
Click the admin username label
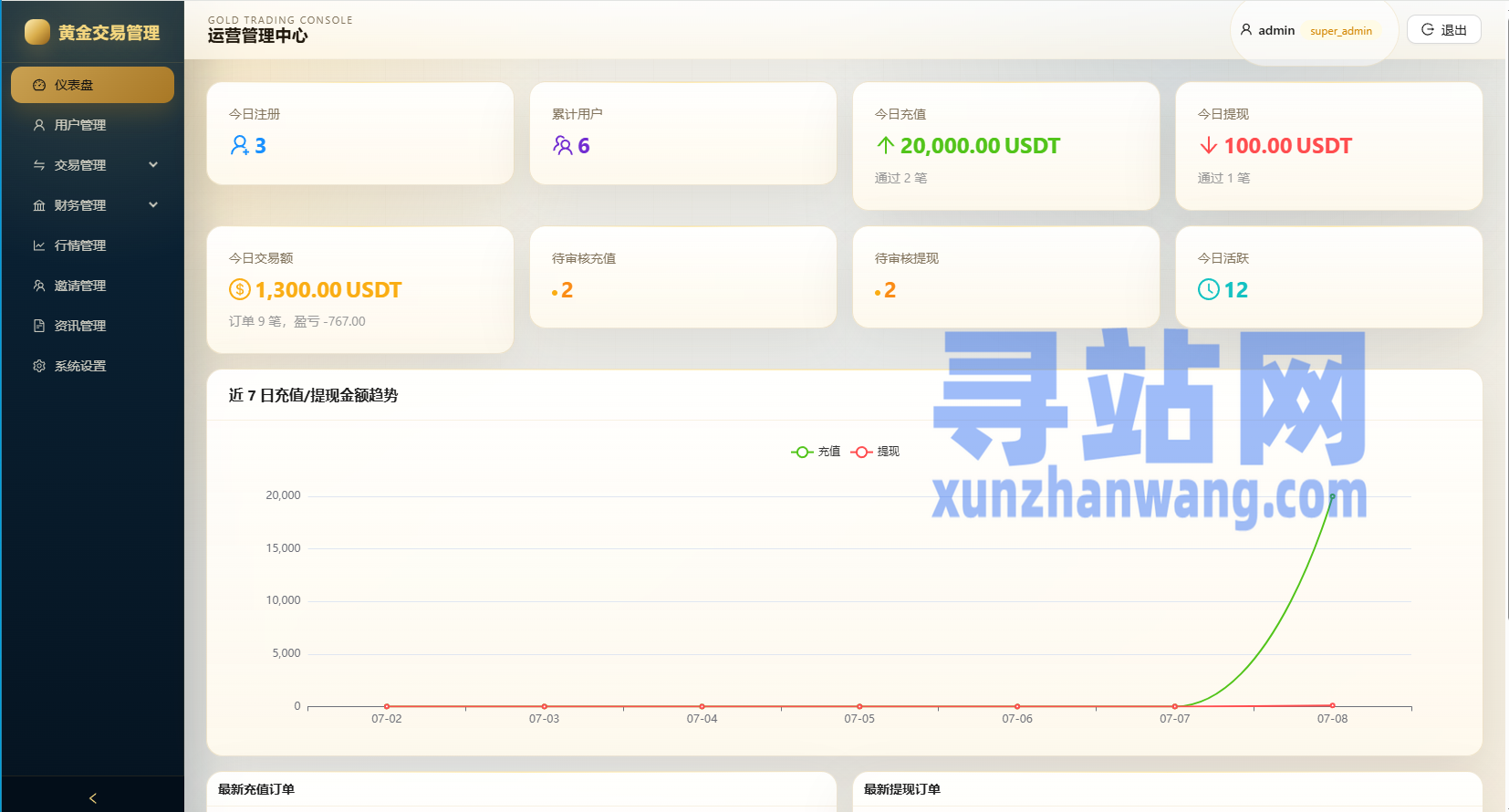tap(1276, 30)
